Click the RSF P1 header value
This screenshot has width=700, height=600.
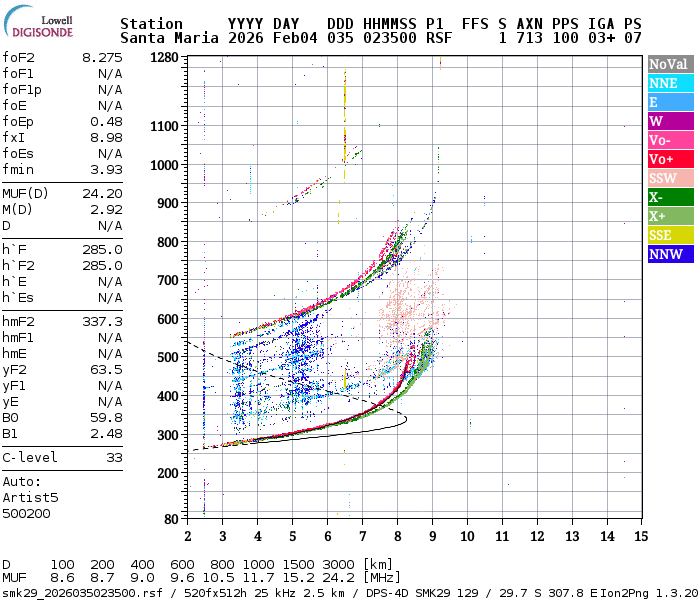(x=439, y=38)
